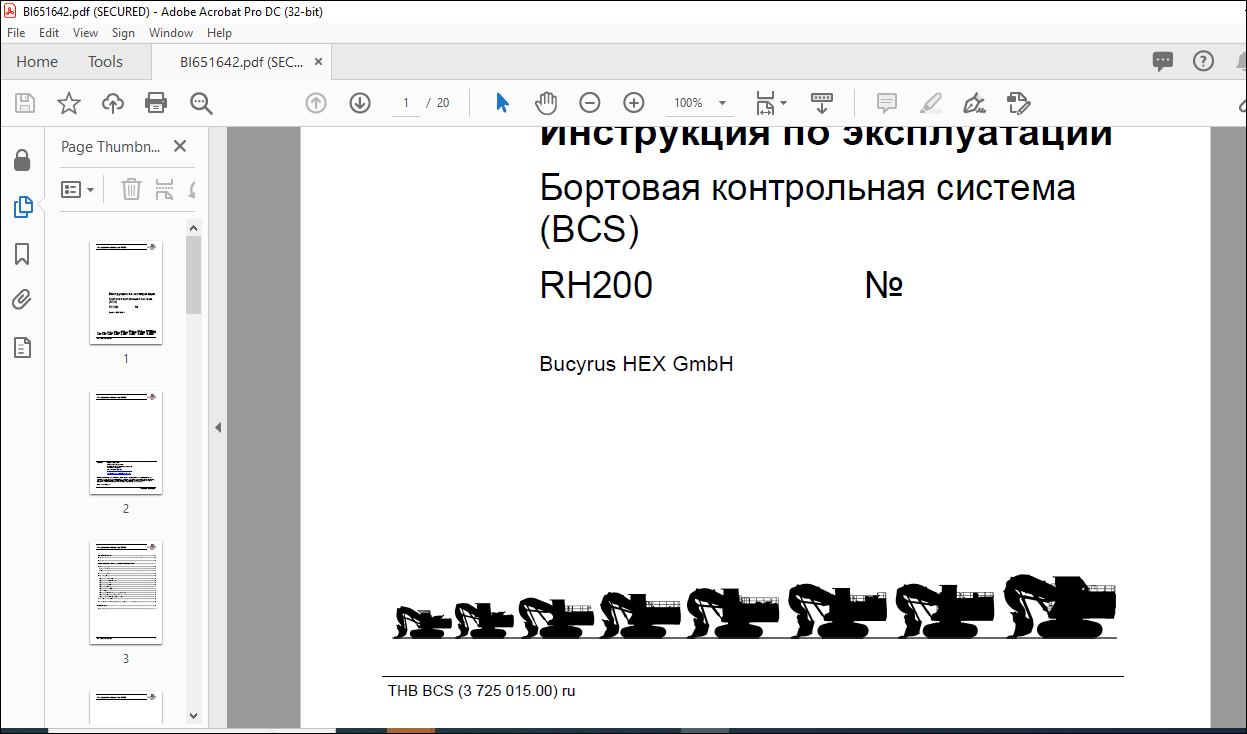Open the Find text magnifier icon
1247x734 pixels.
[201, 103]
